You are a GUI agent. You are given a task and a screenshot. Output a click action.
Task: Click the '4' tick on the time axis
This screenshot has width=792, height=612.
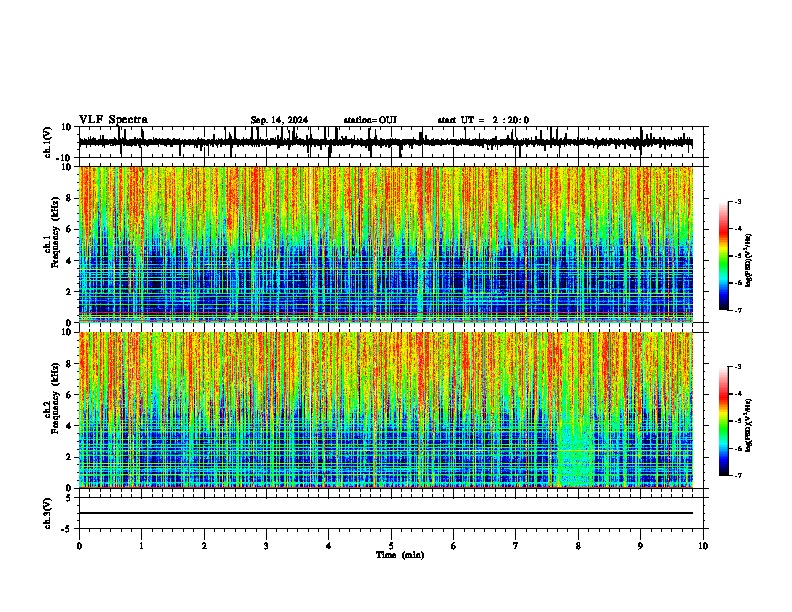click(329, 546)
